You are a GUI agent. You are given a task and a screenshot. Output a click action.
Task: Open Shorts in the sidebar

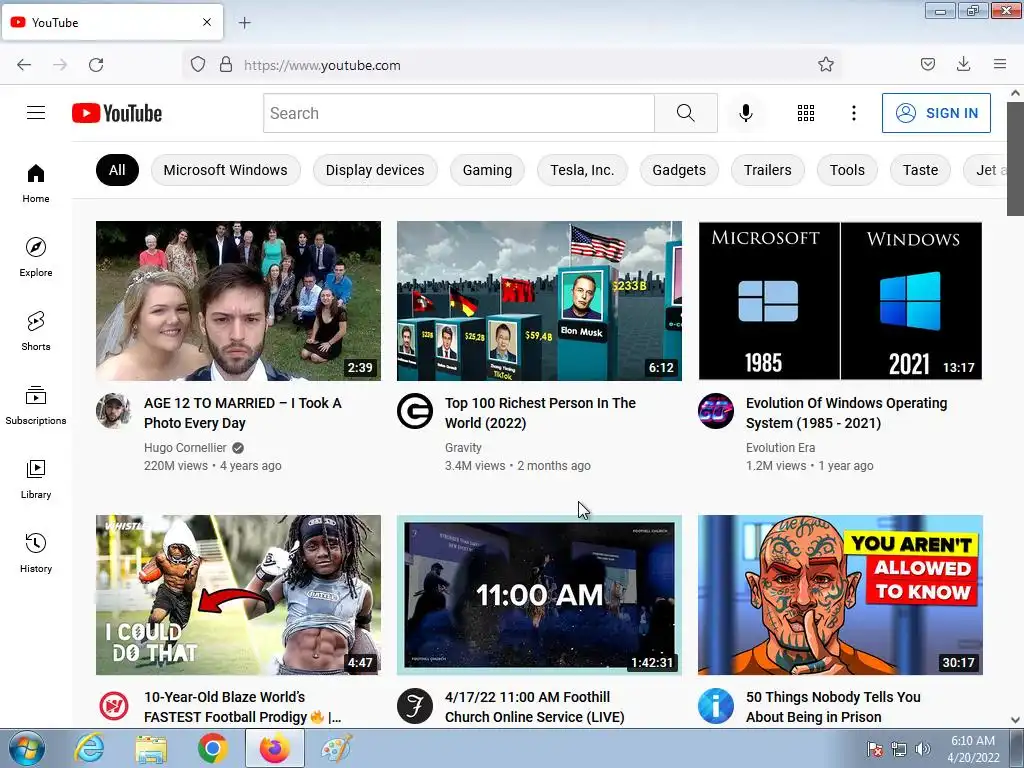(x=36, y=331)
